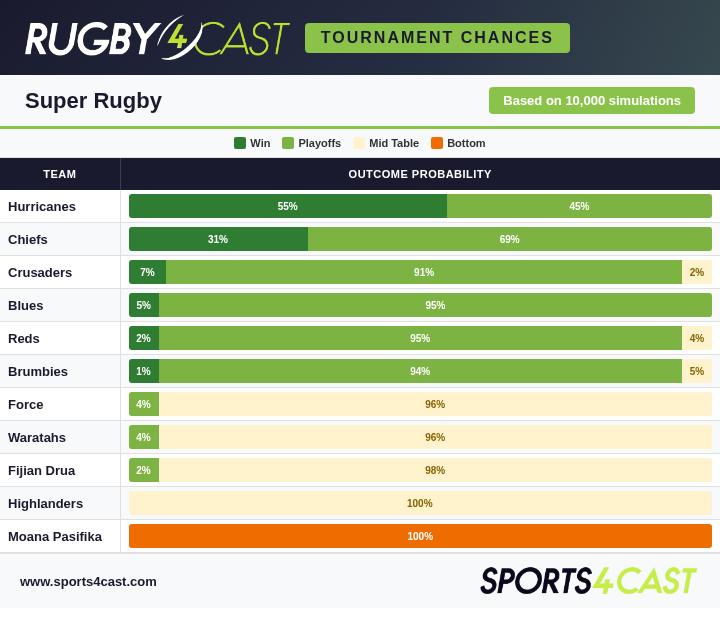Click the orange Bottom legend swatch
This screenshot has width=720, height=628.
437,143
